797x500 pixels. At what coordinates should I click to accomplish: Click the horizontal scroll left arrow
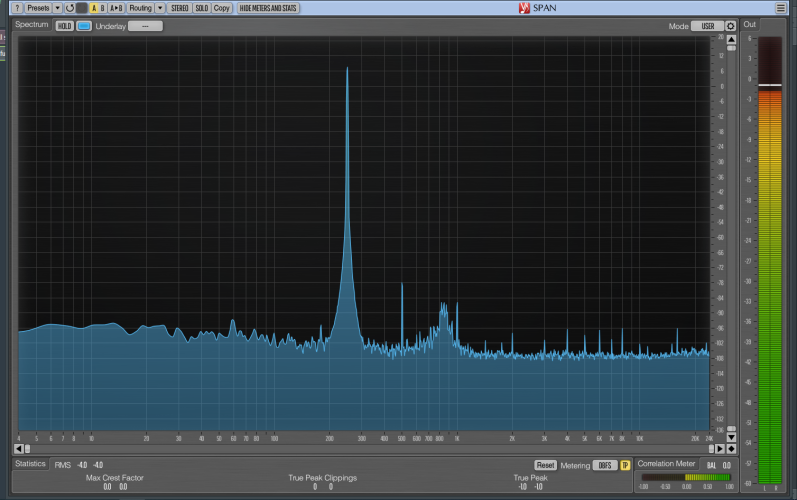point(19,449)
